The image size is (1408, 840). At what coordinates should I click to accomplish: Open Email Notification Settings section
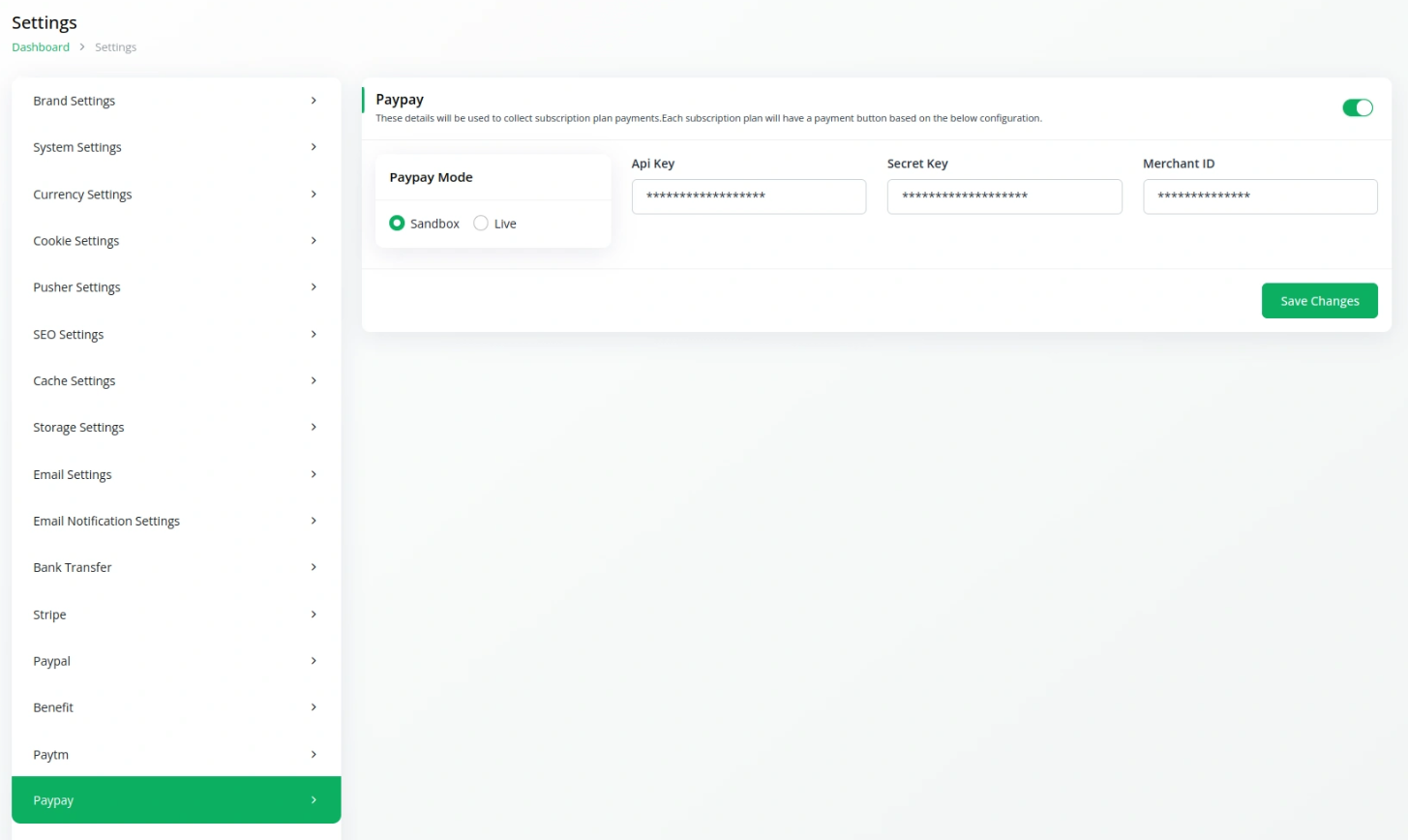click(x=176, y=522)
